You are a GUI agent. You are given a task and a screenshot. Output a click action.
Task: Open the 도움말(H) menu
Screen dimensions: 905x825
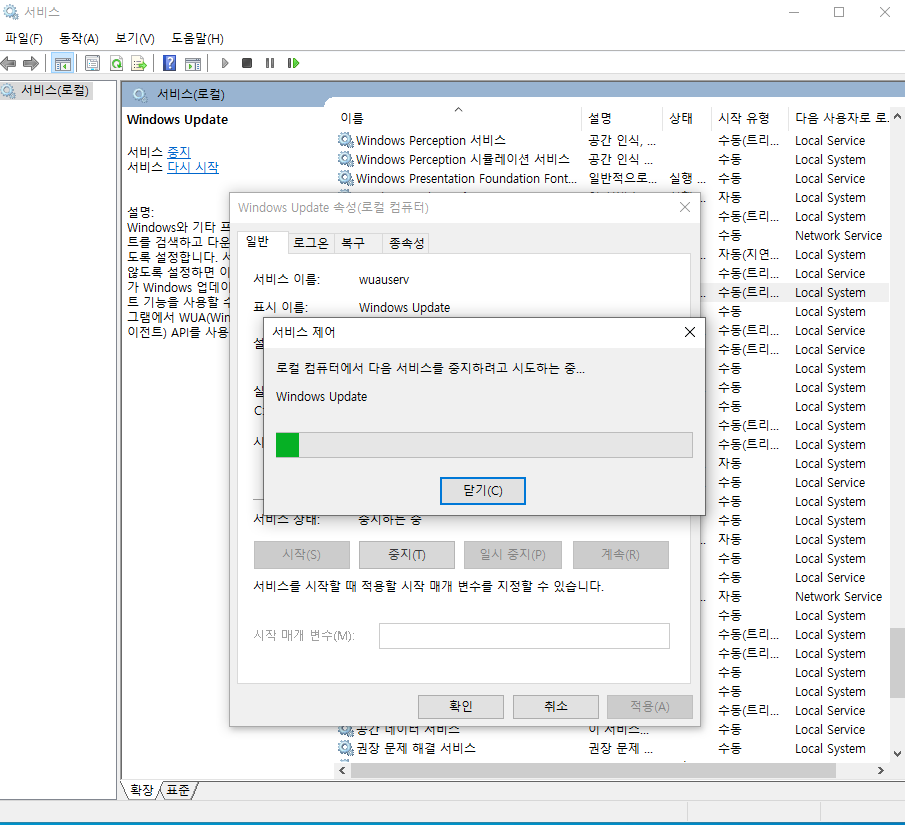(197, 39)
